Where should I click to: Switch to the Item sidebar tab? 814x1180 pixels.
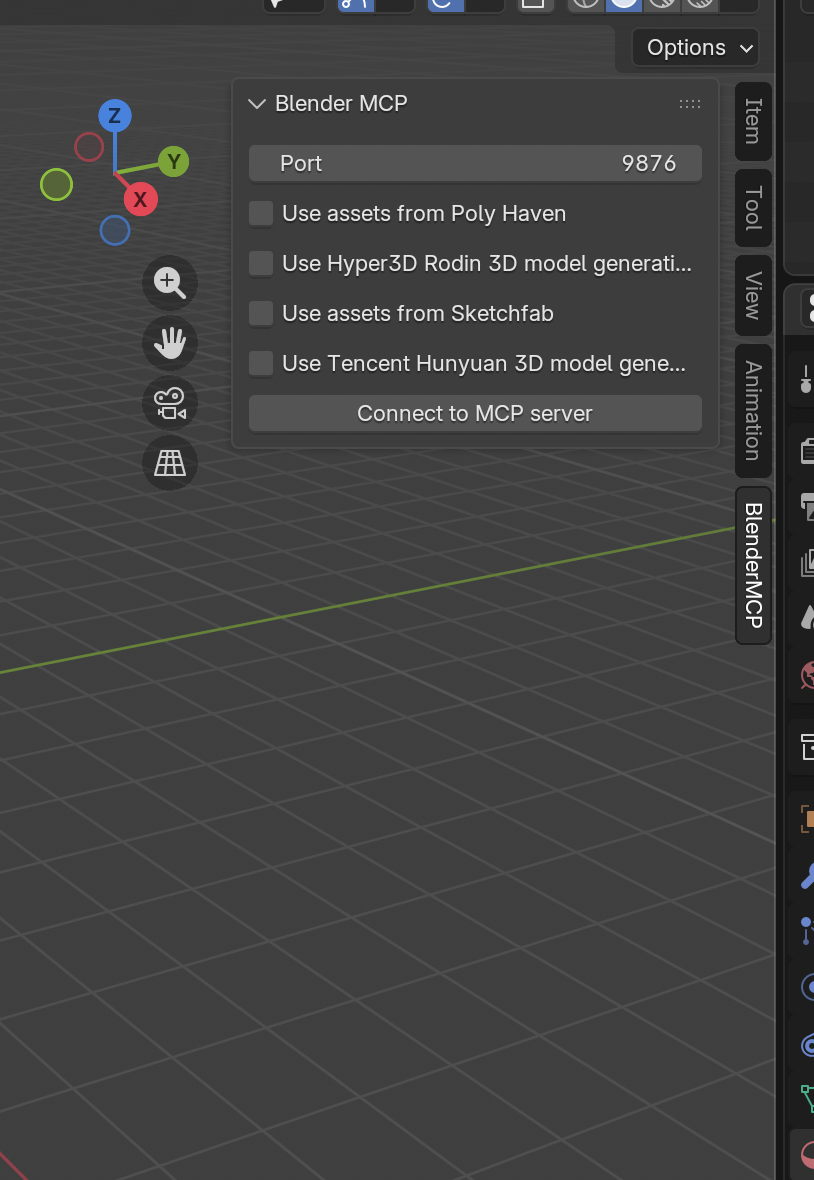point(753,121)
